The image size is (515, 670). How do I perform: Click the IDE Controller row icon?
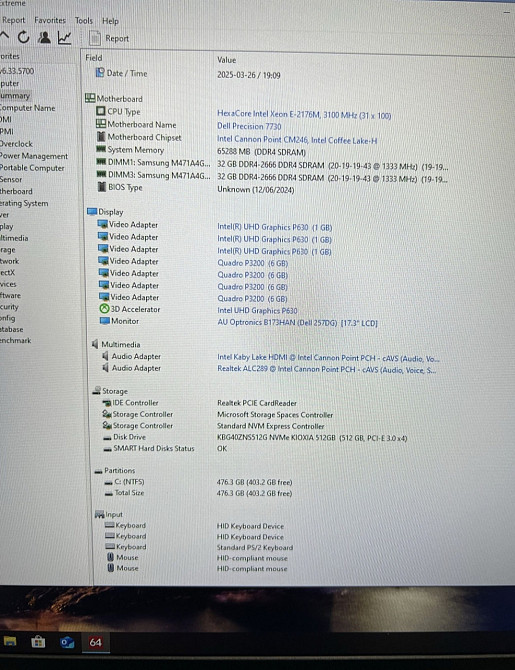107,403
